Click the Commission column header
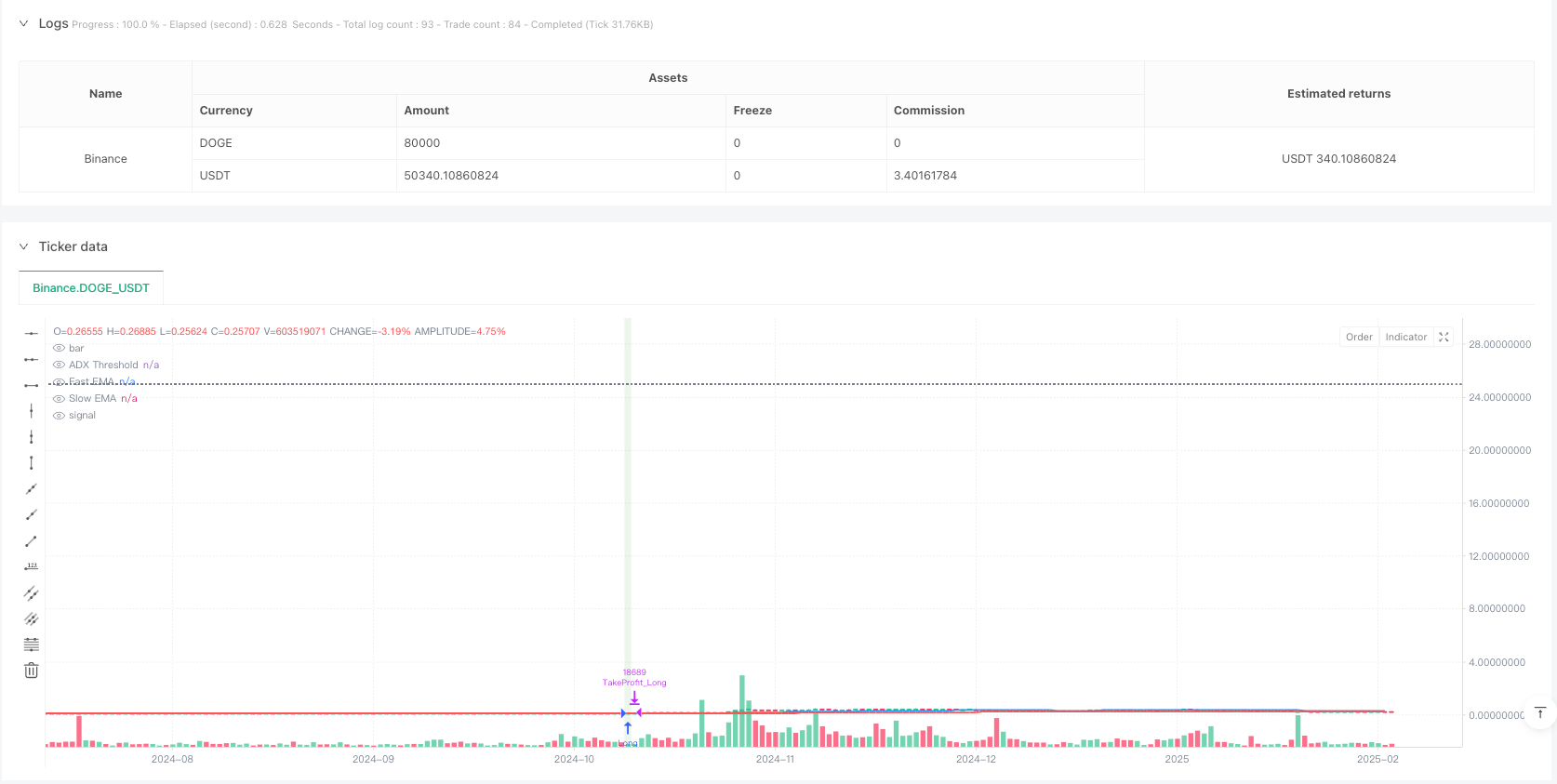Screen dimensions: 1557x784 (1015, 111)
